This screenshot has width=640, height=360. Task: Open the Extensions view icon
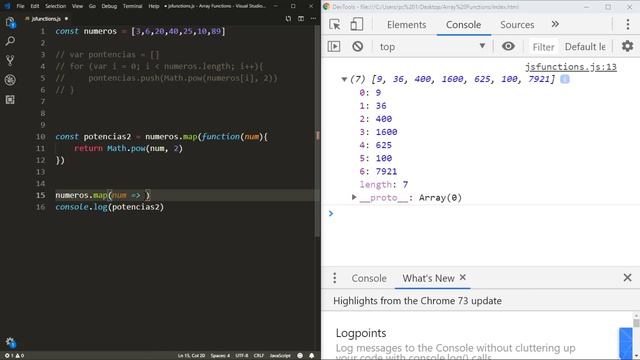click(x=10, y=100)
